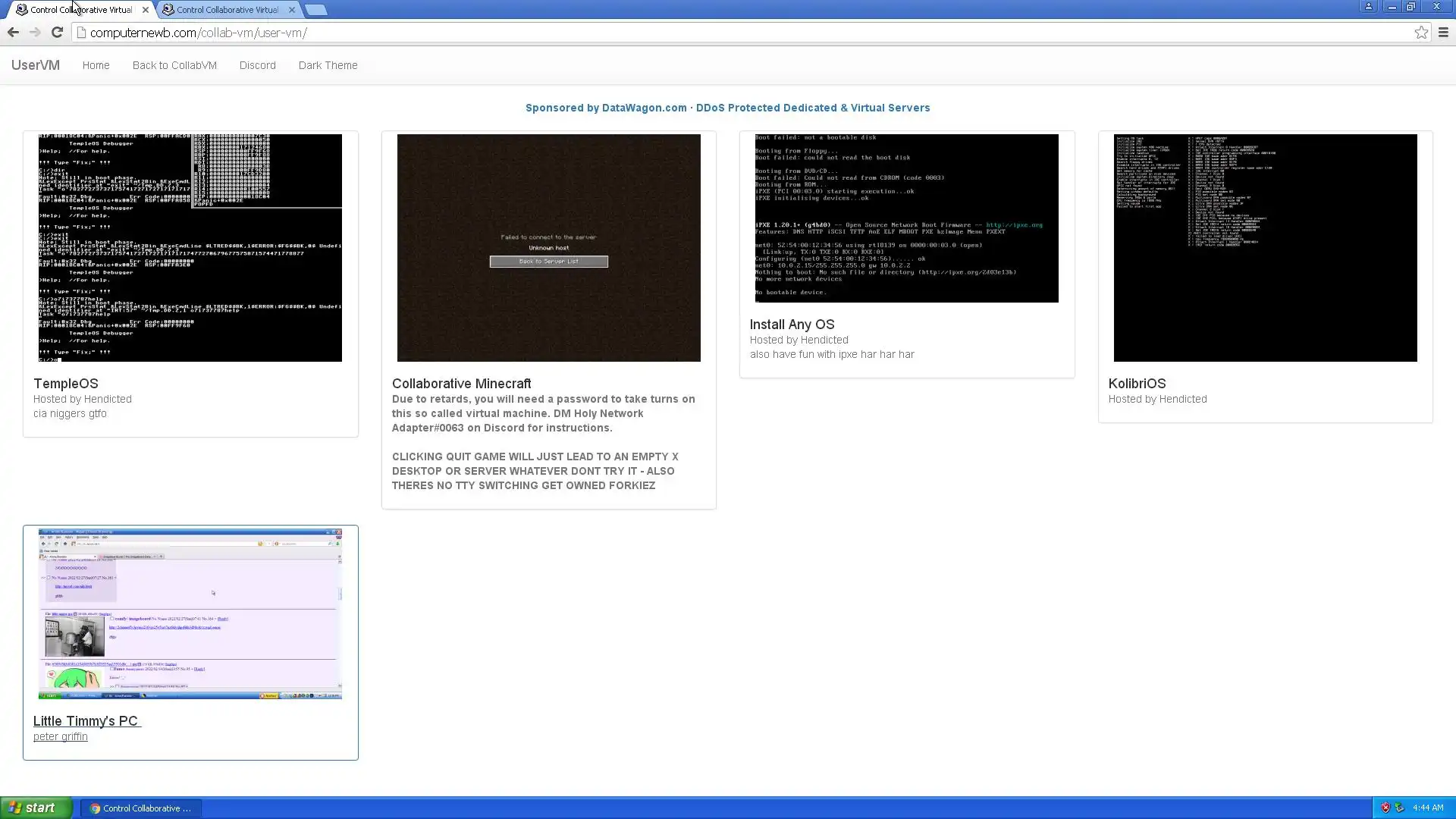
Task: Open the Windows start button
Action: click(36, 808)
